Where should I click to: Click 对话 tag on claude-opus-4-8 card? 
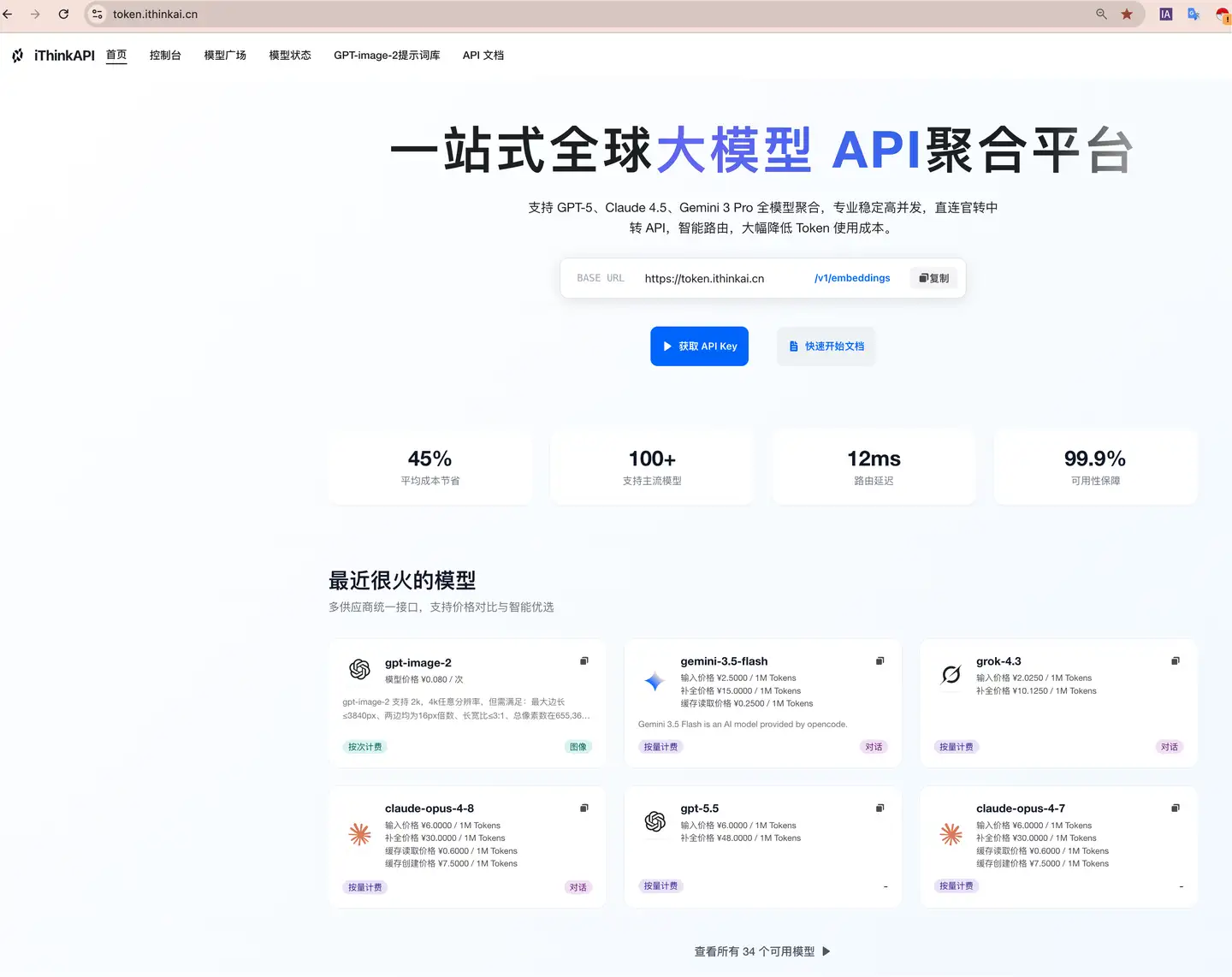click(x=578, y=887)
